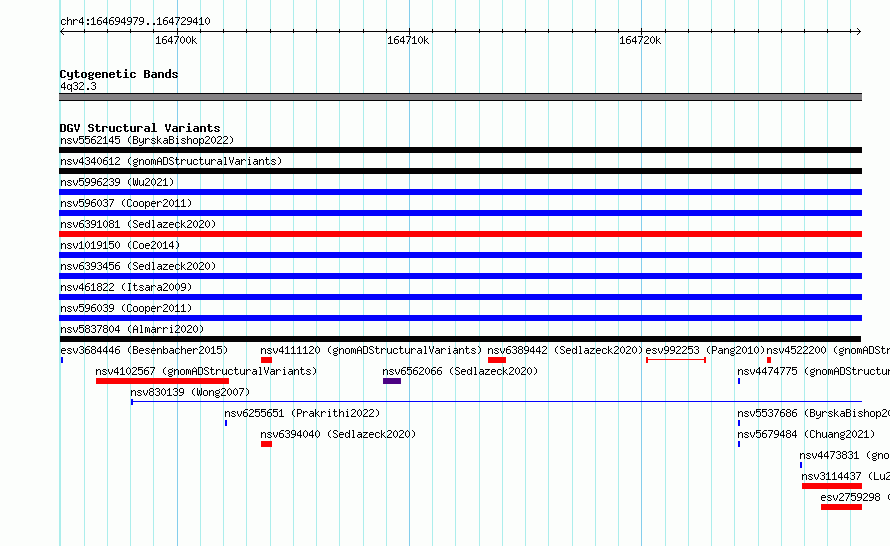890x546 pixels.
Task: Click the black bar under nsv4340612
Action: pos(460,171)
